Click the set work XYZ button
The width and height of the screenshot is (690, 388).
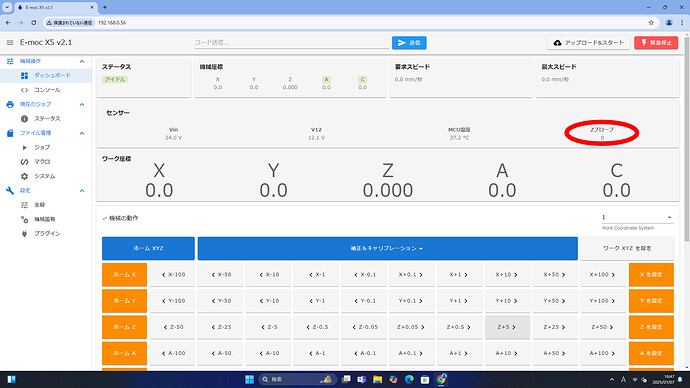[627, 248]
